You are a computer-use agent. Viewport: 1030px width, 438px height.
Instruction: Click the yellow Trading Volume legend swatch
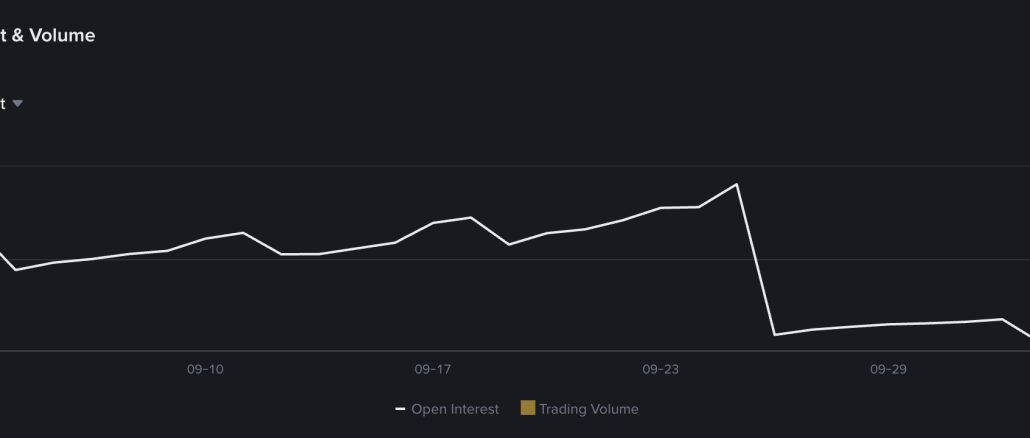tap(527, 408)
